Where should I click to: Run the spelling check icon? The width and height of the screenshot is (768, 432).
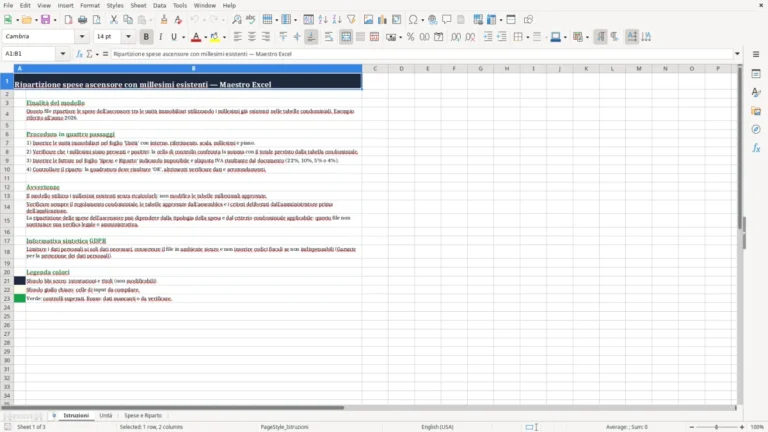[251, 20]
